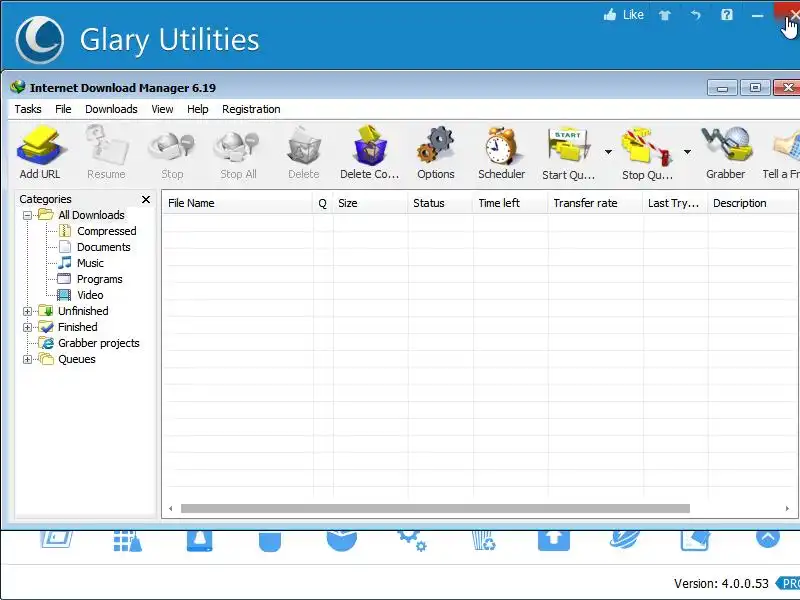
Task: Open the Registration menu
Action: pyautogui.click(x=251, y=109)
